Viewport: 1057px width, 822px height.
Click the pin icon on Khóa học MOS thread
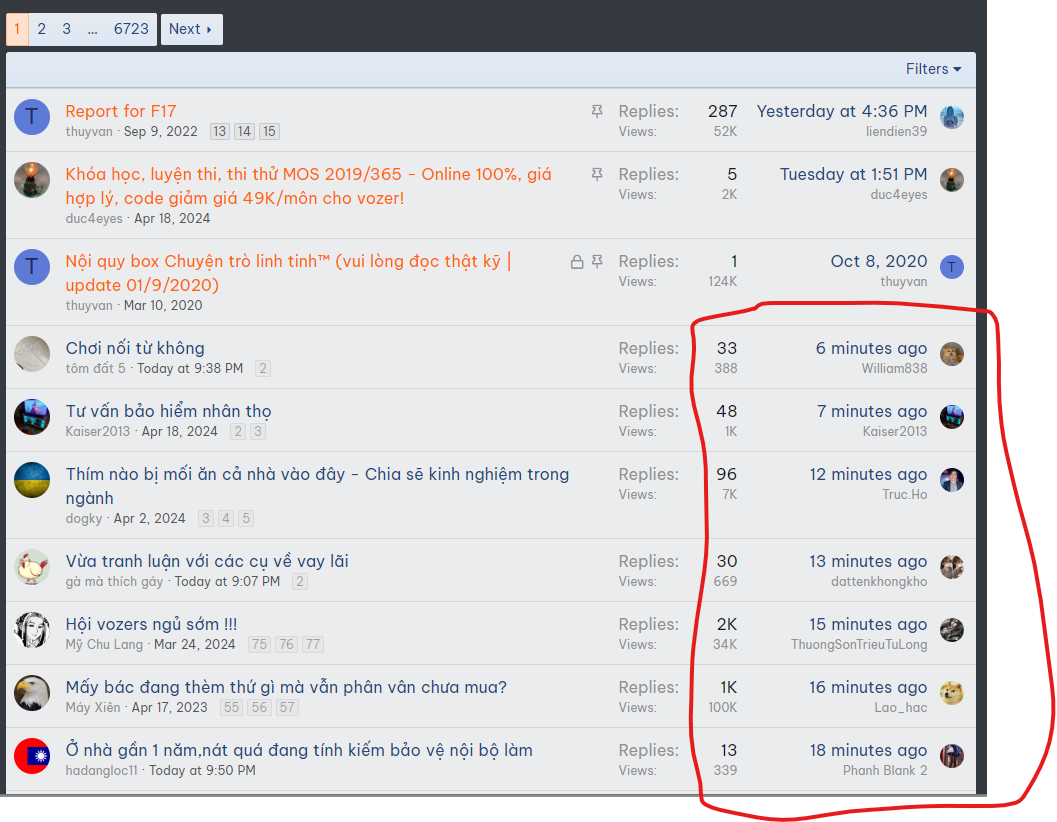click(x=597, y=175)
